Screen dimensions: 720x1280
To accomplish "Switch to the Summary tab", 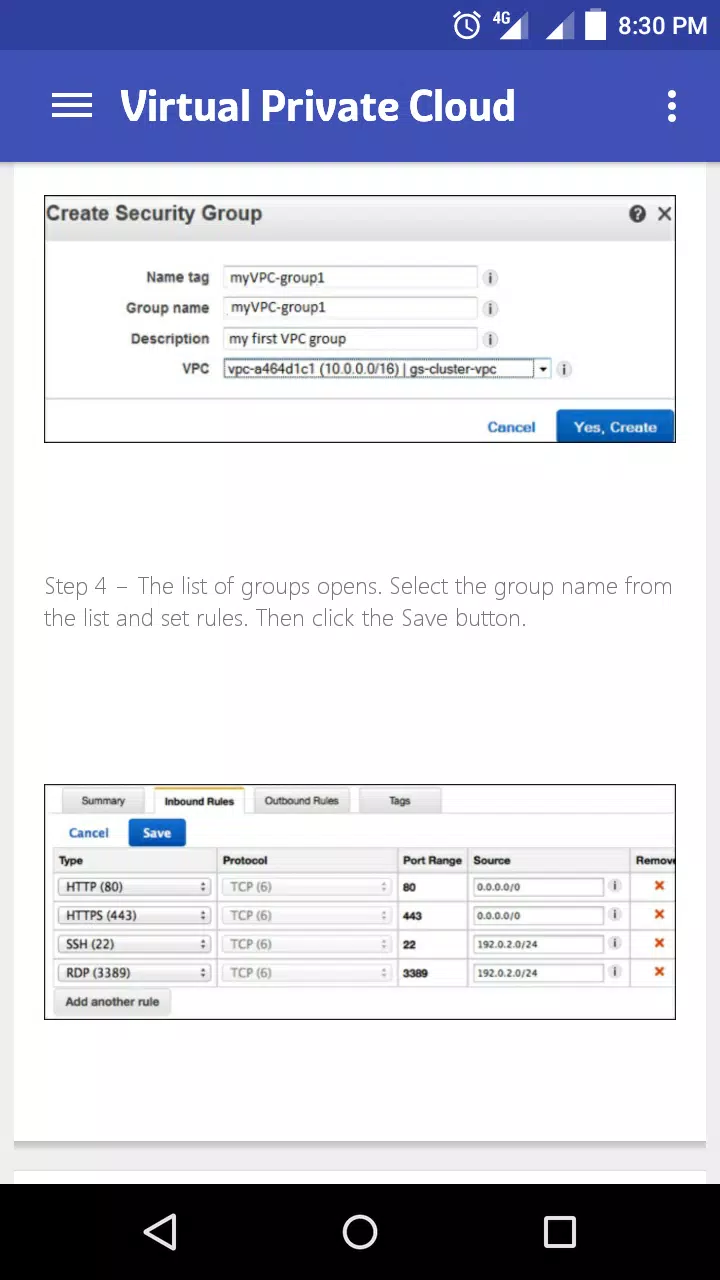I will tap(103, 801).
